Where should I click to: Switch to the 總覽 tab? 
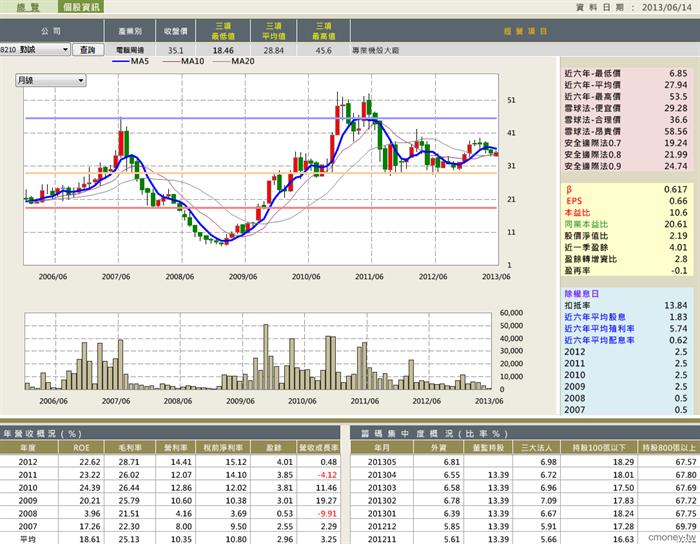coord(28,6)
